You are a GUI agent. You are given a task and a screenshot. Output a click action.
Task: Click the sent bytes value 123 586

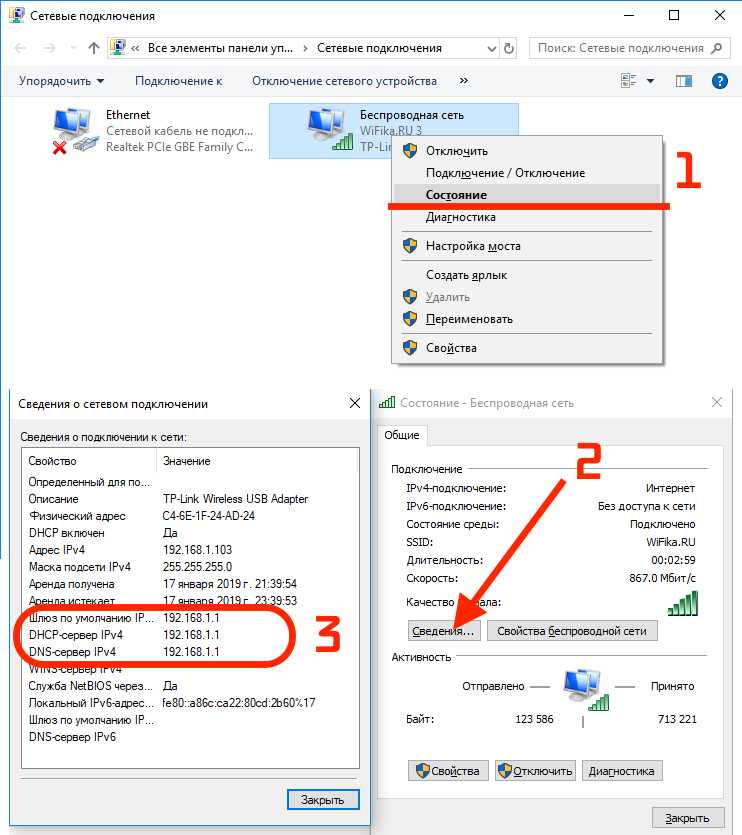pyautogui.click(x=534, y=719)
